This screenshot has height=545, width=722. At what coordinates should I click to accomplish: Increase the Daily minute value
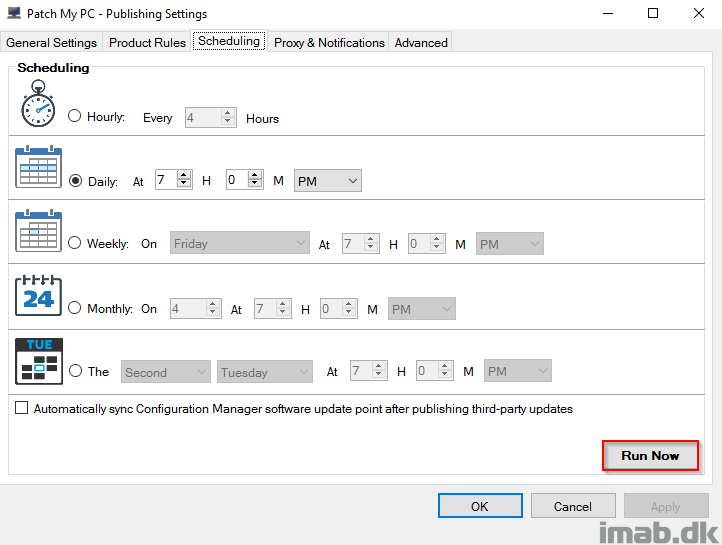point(255,175)
